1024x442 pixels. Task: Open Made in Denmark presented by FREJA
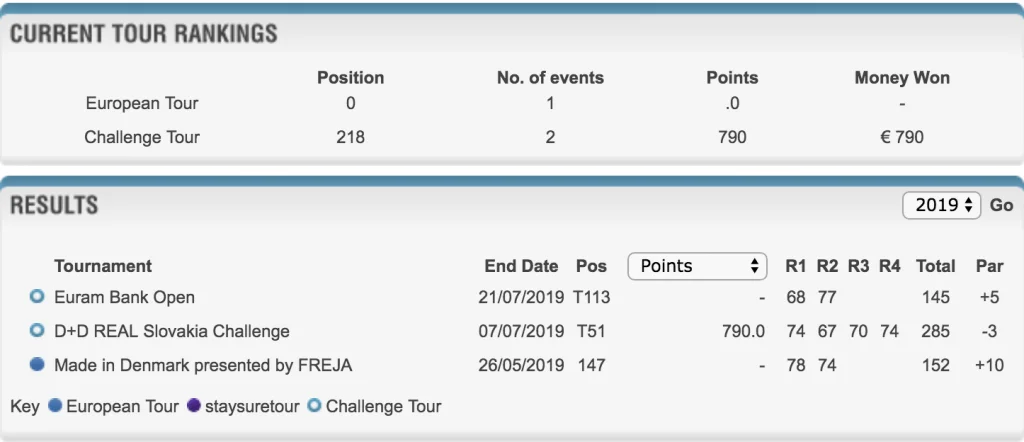click(203, 365)
